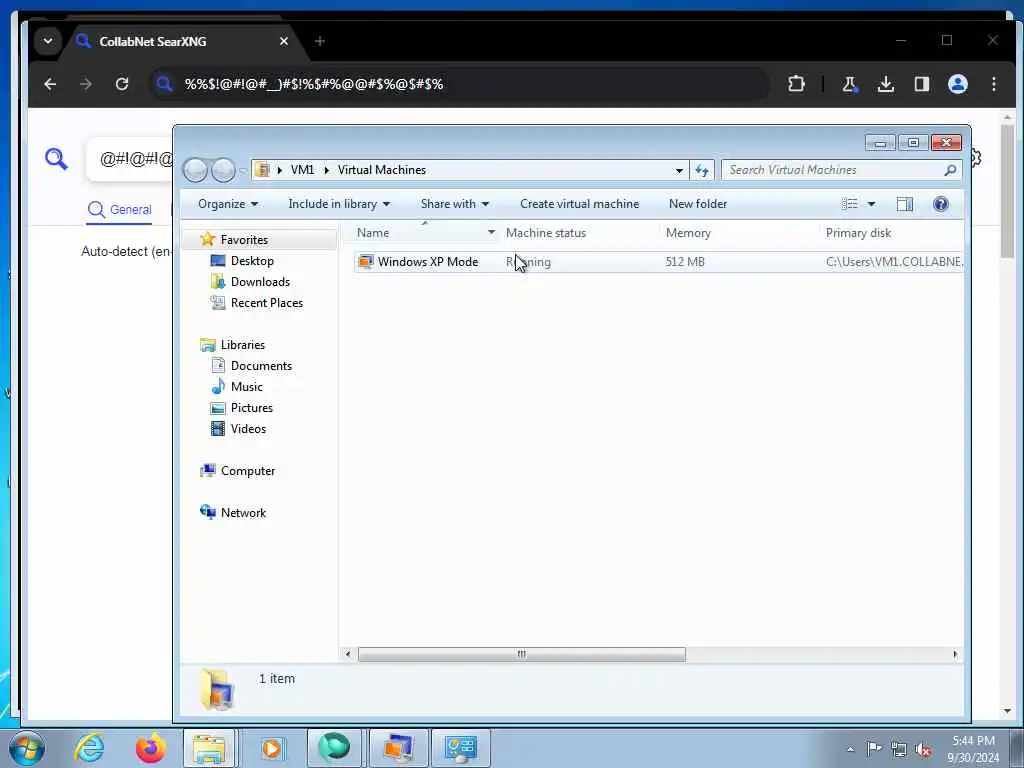1024x768 pixels.
Task: Open the Share with dropdown
Action: (455, 204)
